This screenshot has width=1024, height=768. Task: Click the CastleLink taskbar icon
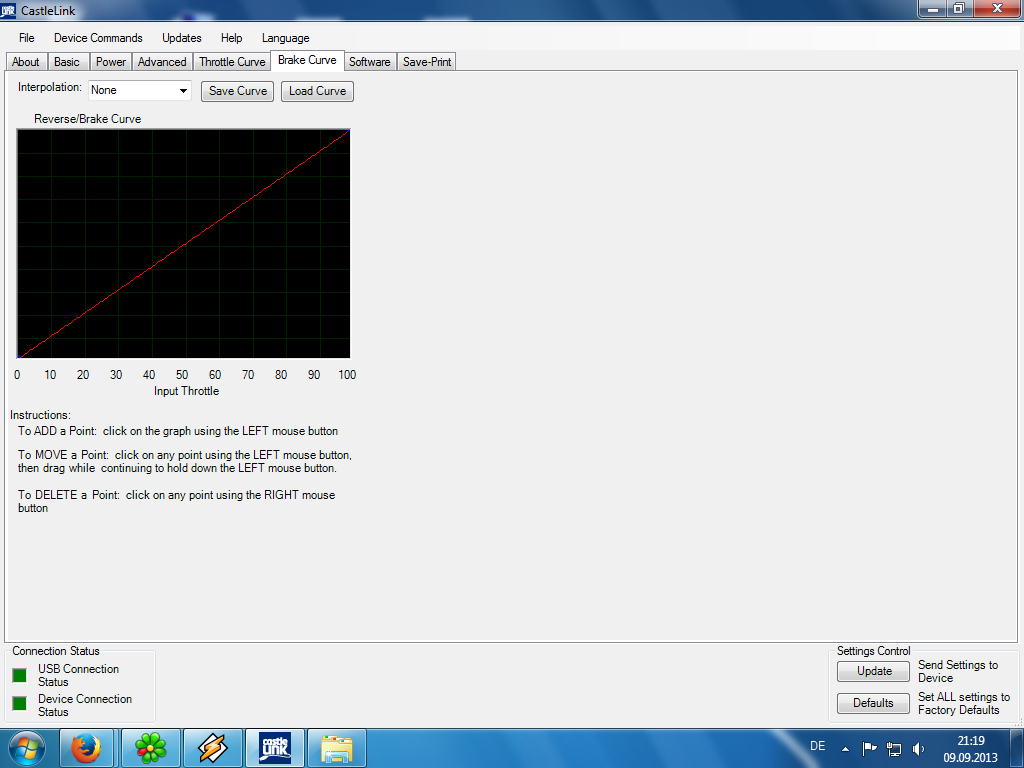point(275,748)
